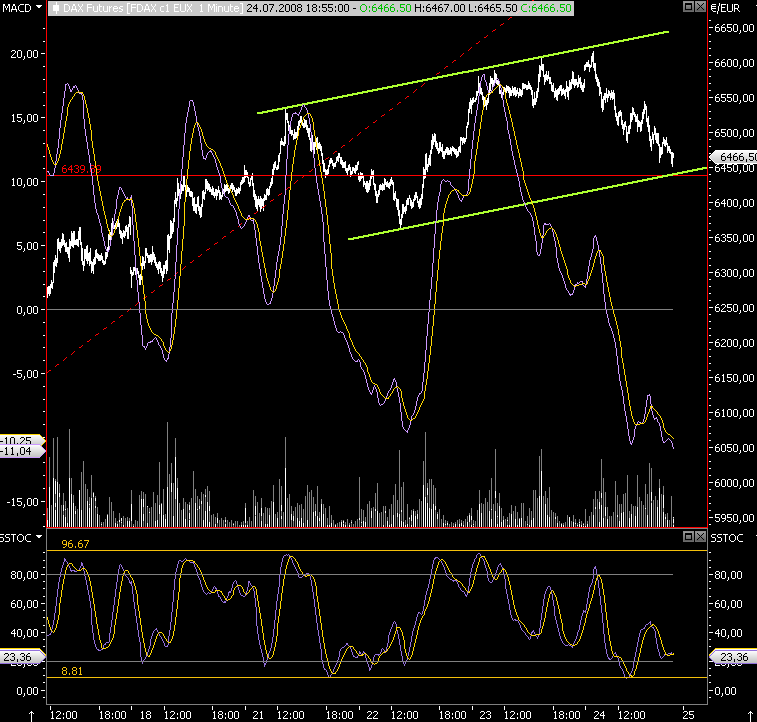Screen dimensions: 757x722
Task: Click the right SSTOC scale title
Action: (x=727, y=538)
